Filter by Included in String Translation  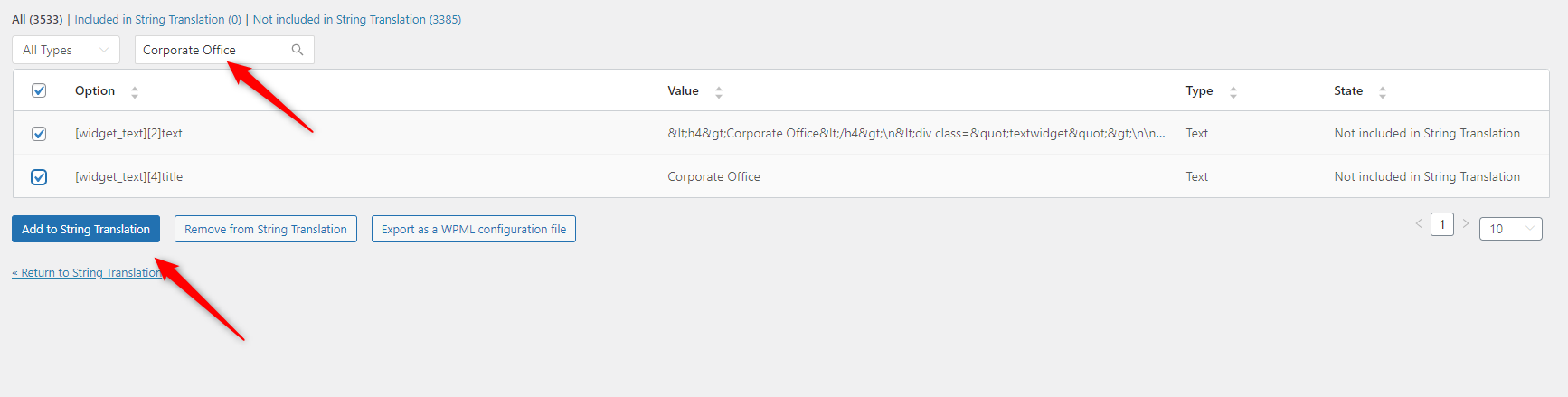158,19
